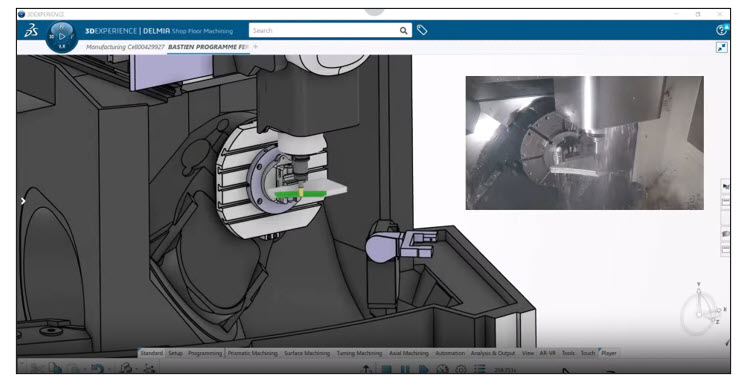Open the 3DEXPERIENCE compass
Screen dimensions: 744x387
[x=62, y=37]
